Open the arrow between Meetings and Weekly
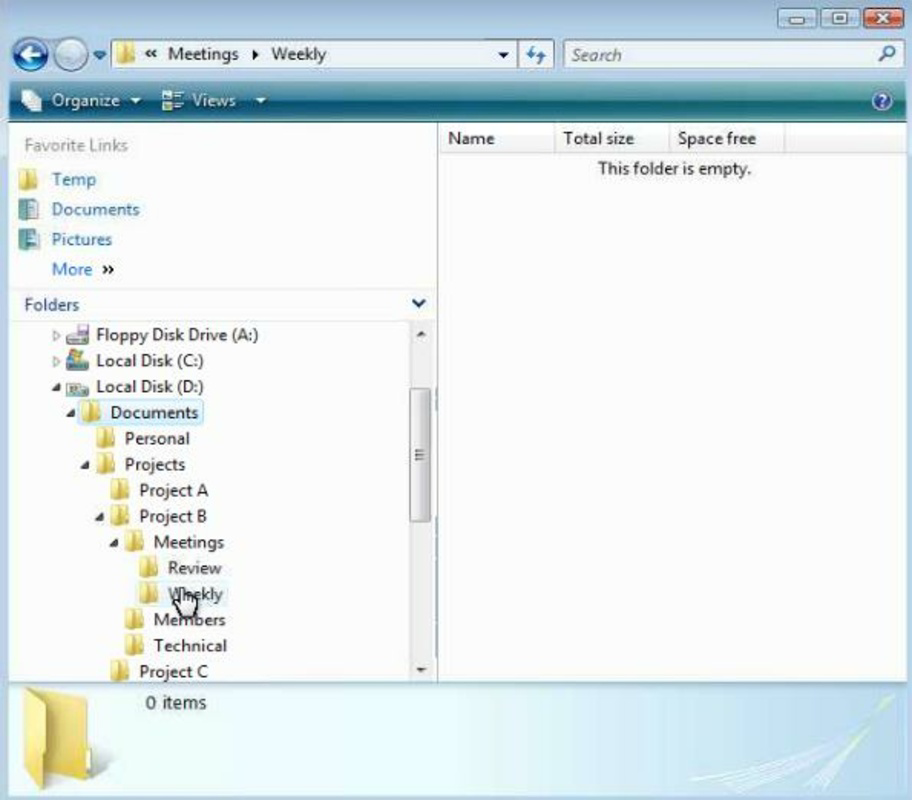Screen dimensions: 912x800 point(255,55)
